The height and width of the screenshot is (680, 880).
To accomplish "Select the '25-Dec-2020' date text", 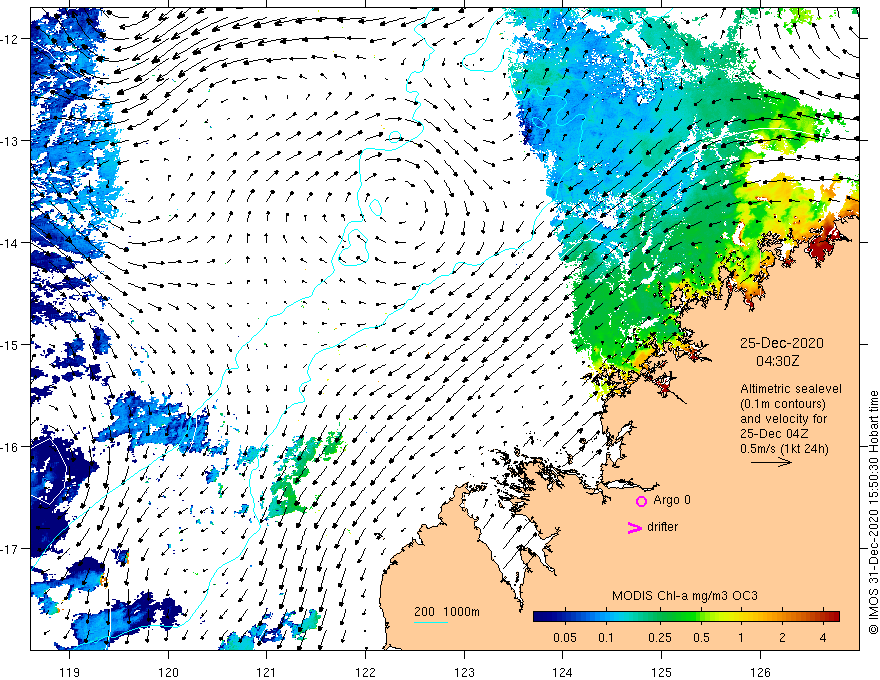I will 781,343.
